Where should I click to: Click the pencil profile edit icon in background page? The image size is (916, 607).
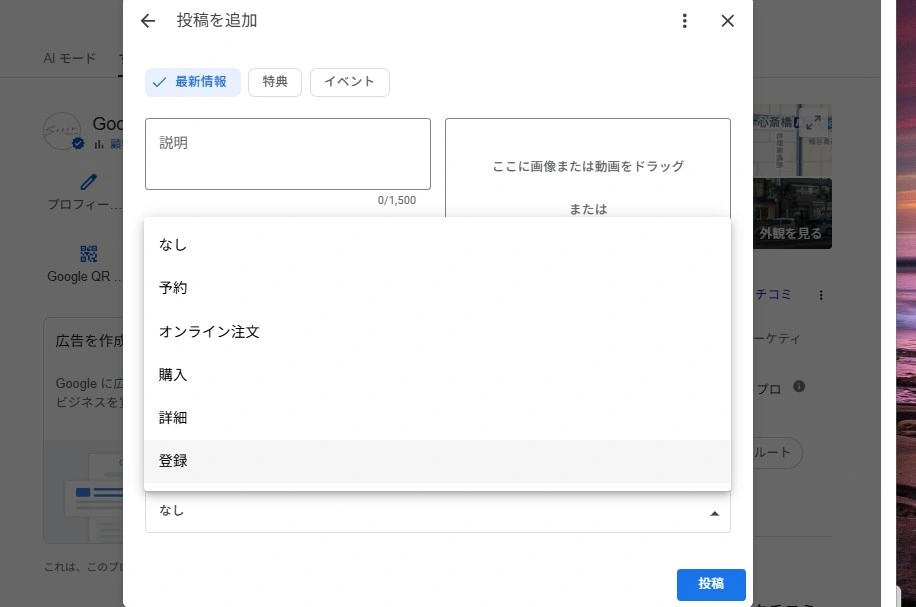tap(88, 182)
